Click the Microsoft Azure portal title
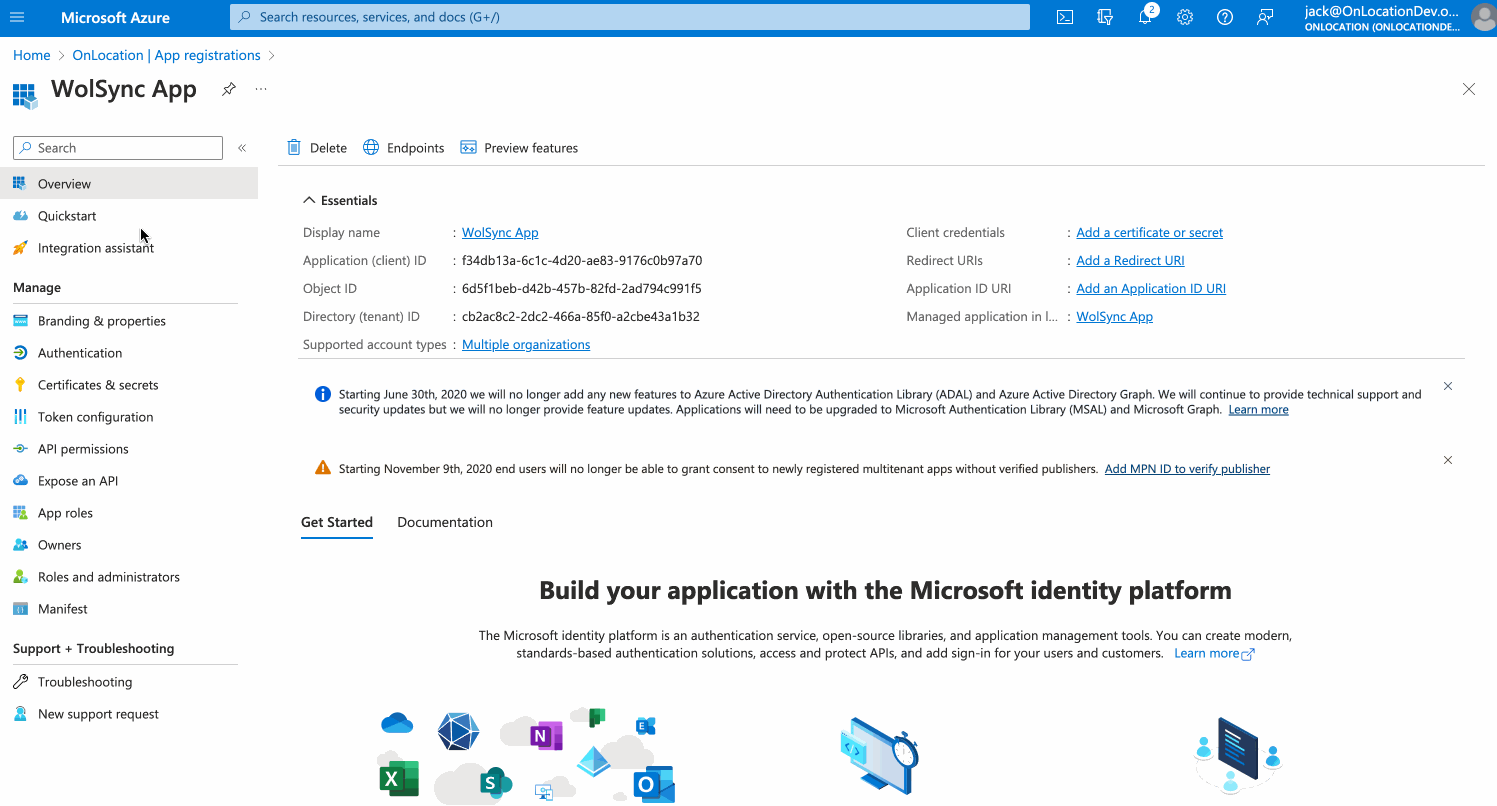Viewport: 1497px width, 806px height. pos(115,18)
